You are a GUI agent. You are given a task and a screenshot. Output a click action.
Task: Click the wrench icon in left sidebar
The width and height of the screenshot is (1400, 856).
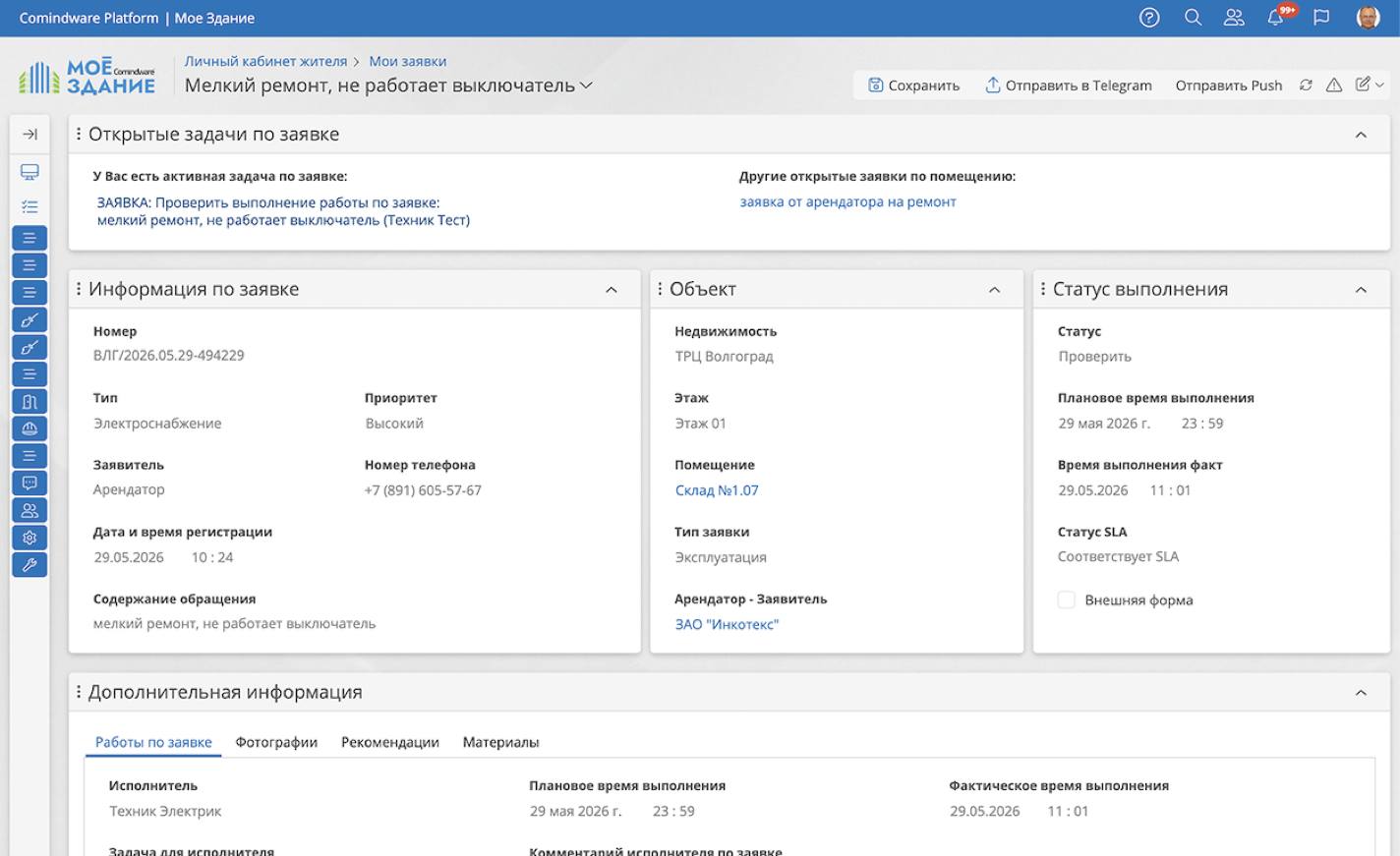click(x=29, y=565)
